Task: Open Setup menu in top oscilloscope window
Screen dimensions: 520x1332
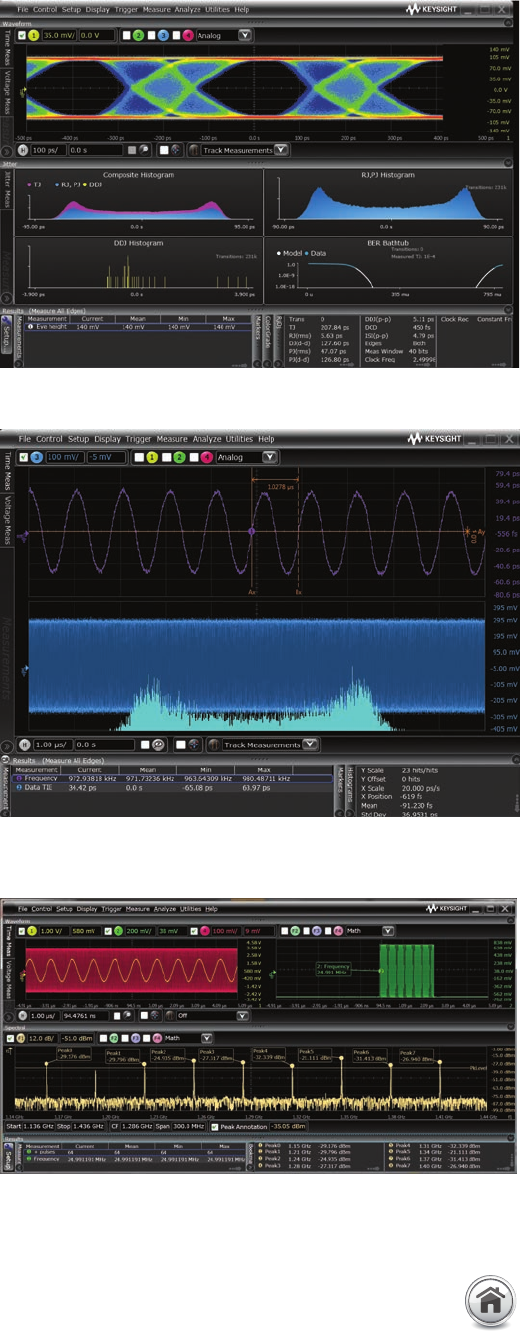Action: tap(71, 8)
